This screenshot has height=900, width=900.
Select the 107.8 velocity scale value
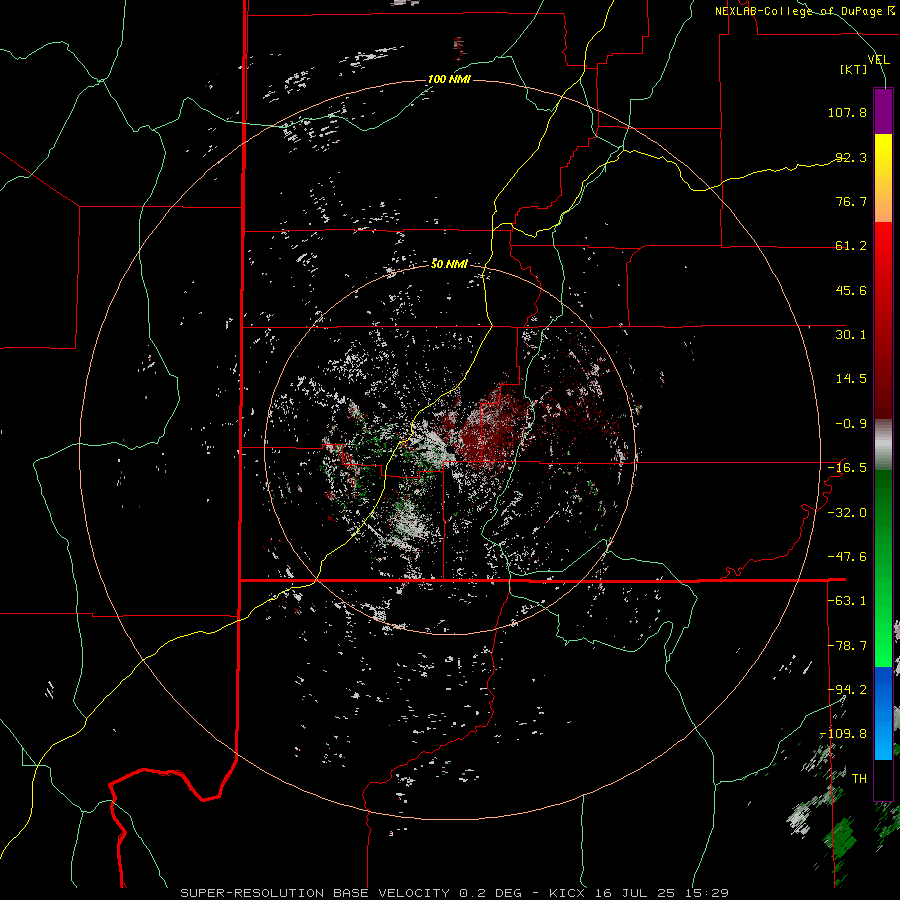coord(847,112)
